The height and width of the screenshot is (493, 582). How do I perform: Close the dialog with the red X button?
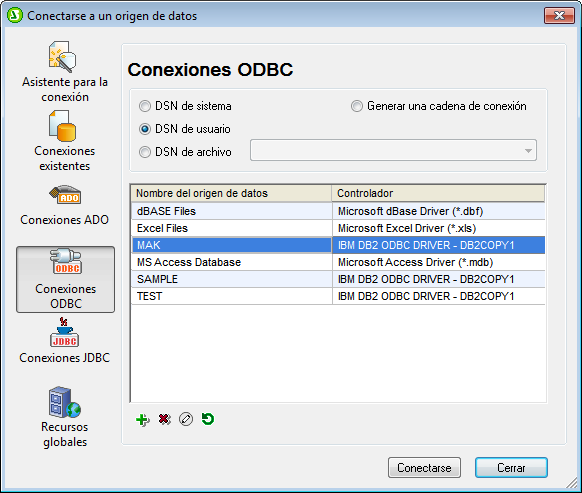559,16
